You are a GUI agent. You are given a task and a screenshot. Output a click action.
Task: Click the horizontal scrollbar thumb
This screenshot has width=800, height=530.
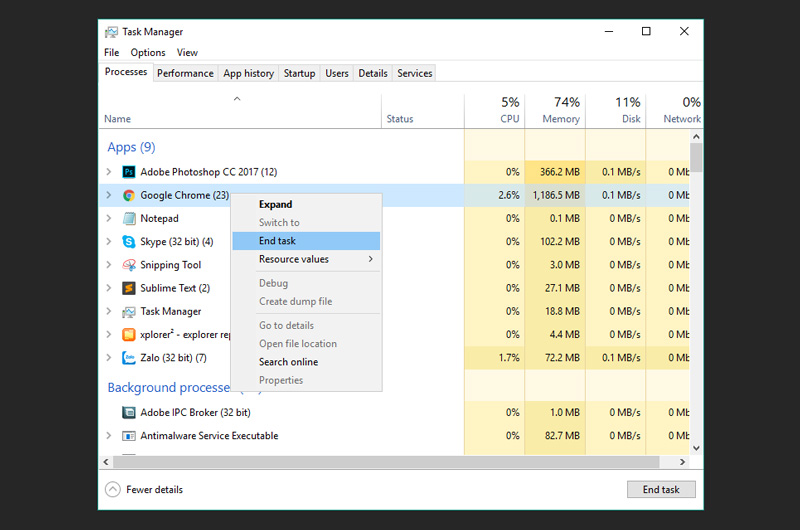click(x=386, y=462)
